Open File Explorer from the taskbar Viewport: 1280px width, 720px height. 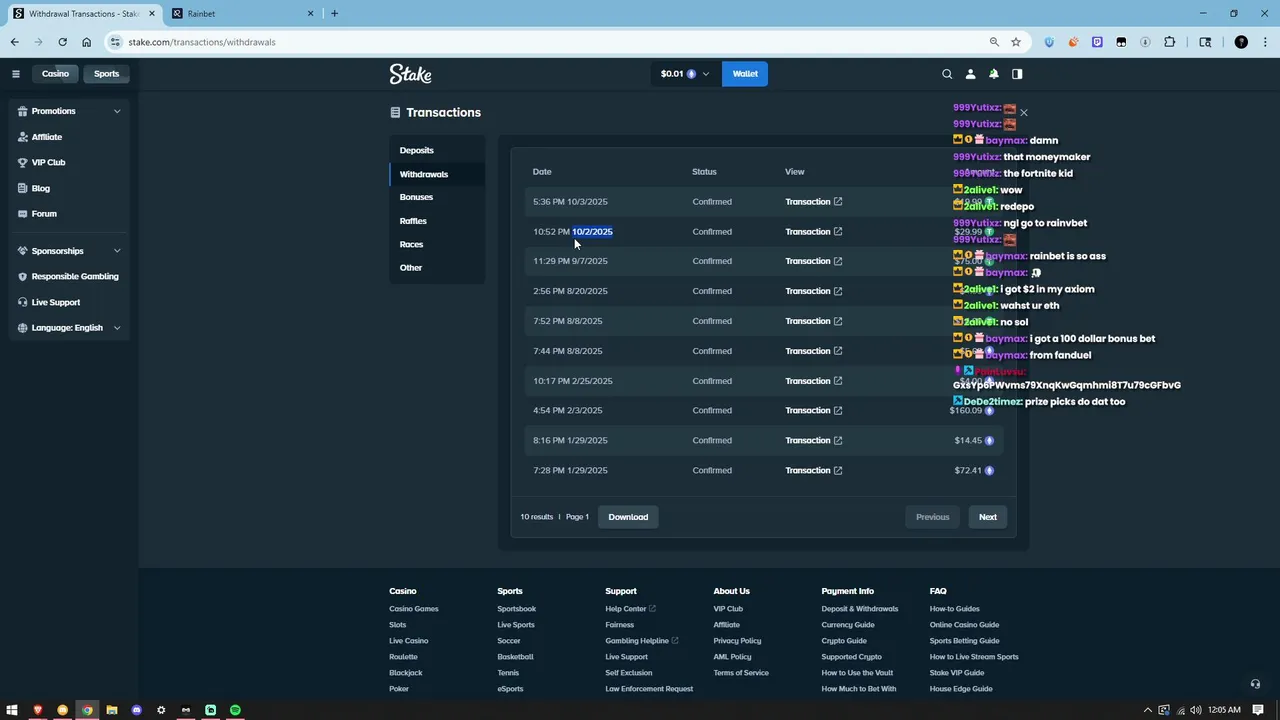point(112,710)
